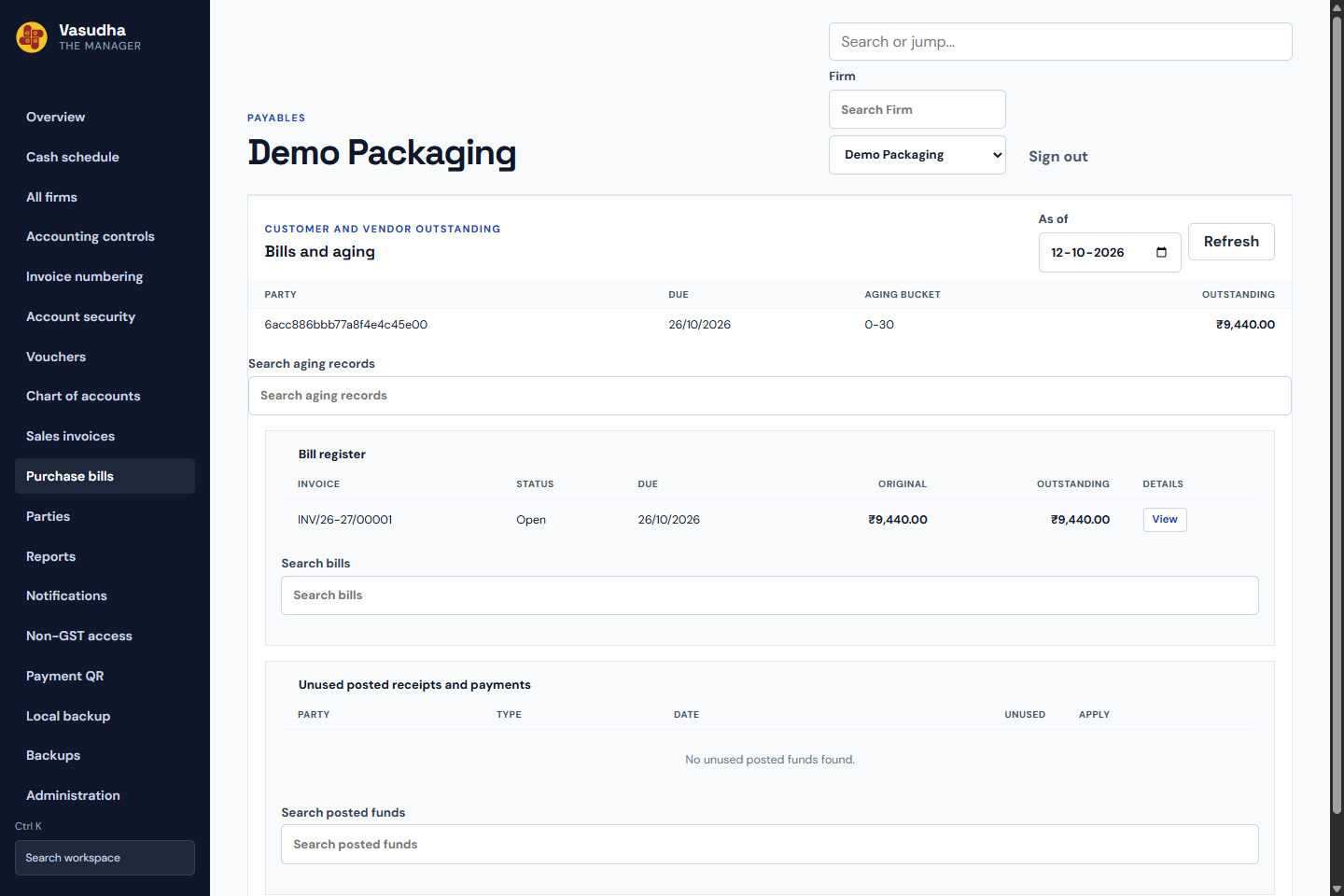
Task: Click the Vasudha logo icon
Action: 32,37
